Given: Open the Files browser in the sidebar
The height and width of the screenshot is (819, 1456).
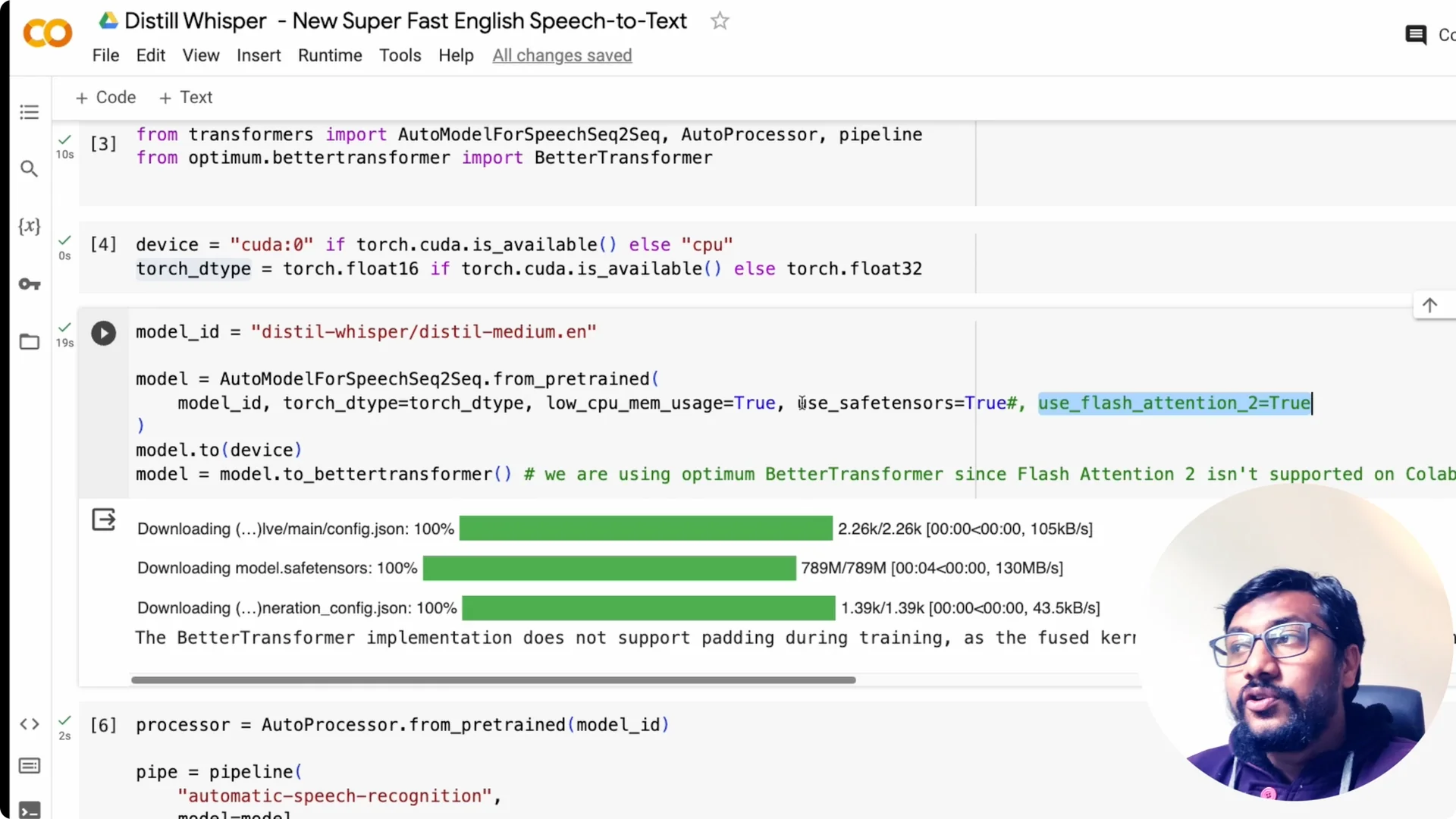Looking at the screenshot, I should coord(29,342).
